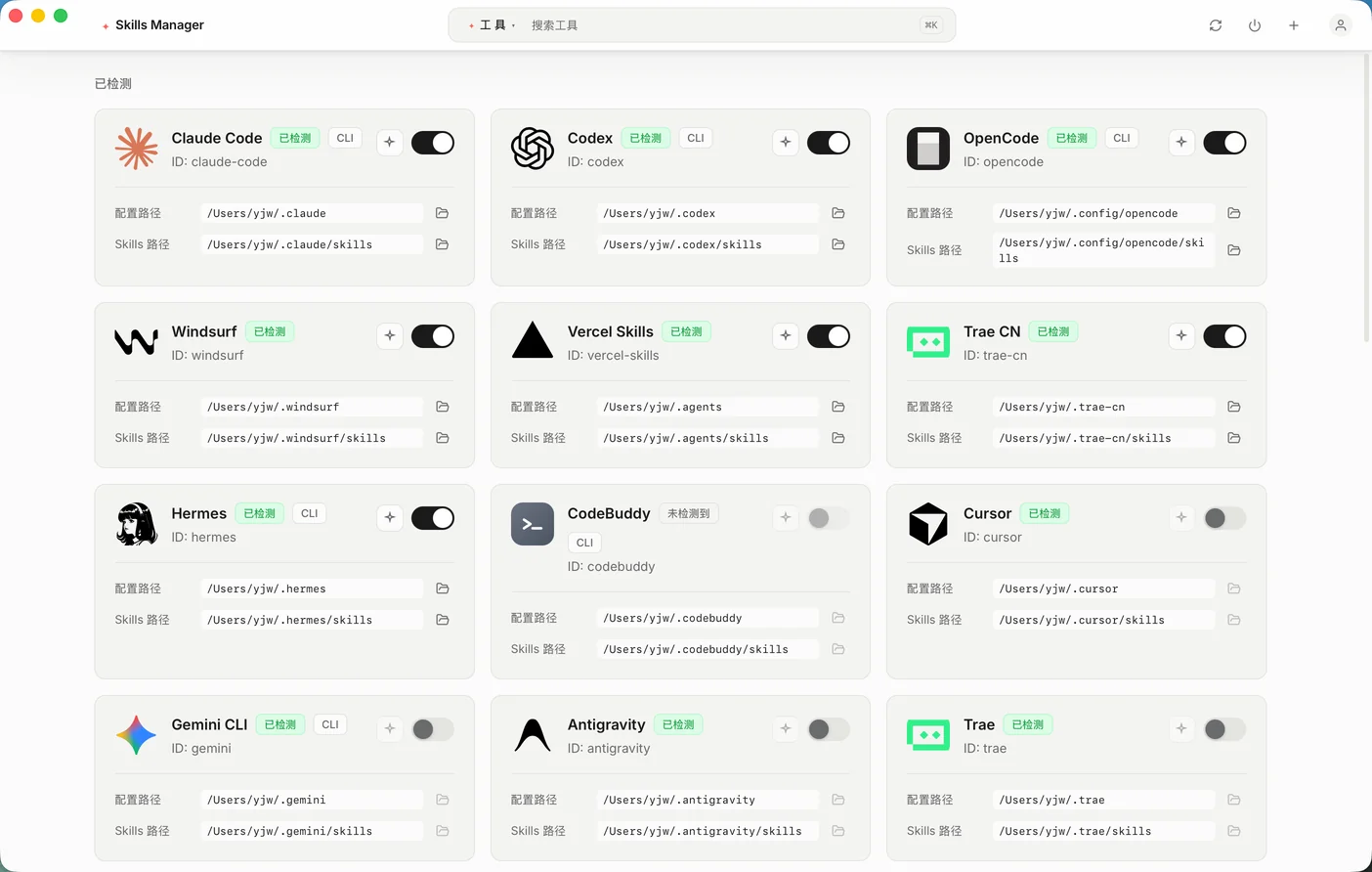The image size is (1372, 872).
Task: Enable the Cursor toggle
Action: pos(1224,518)
